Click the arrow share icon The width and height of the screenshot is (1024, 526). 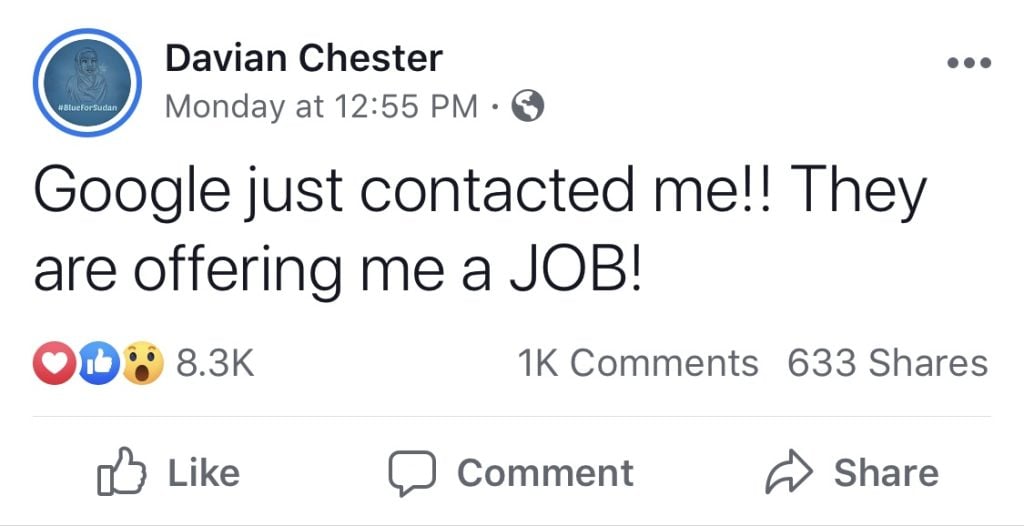790,472
